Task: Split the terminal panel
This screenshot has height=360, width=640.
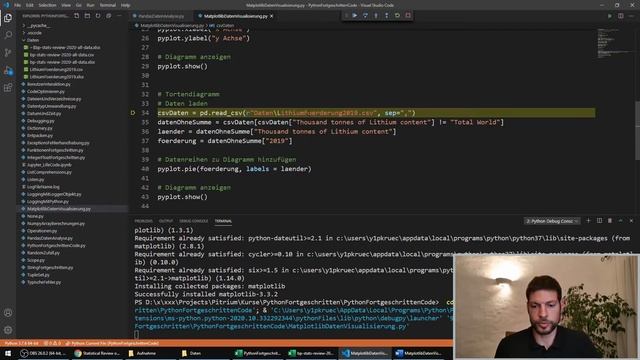Action: click(x=599, y=221)
